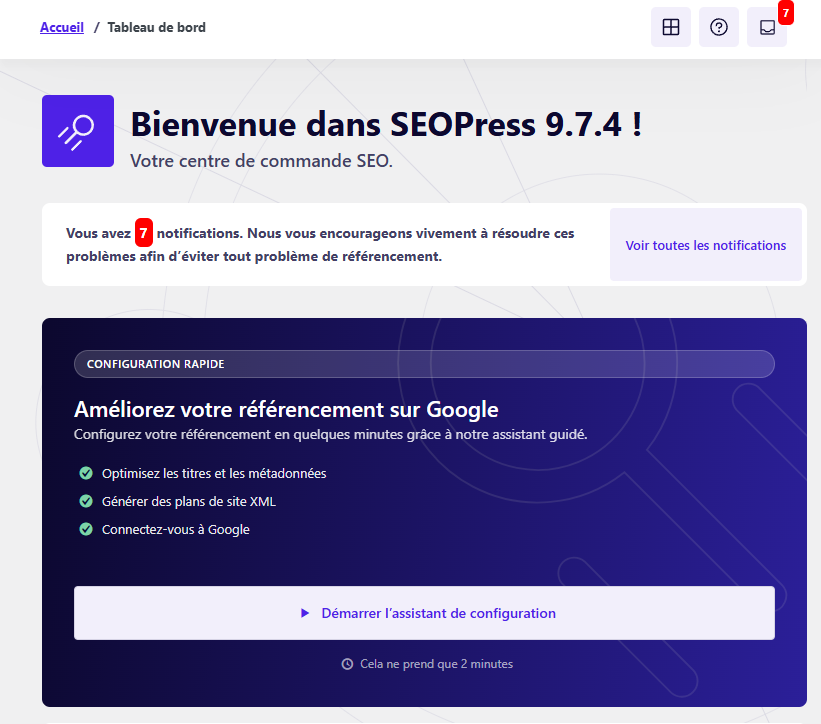Screen dimensions: 821x724
Task: Click Optimisez les titres et les métadonnées
Action: 214,473
